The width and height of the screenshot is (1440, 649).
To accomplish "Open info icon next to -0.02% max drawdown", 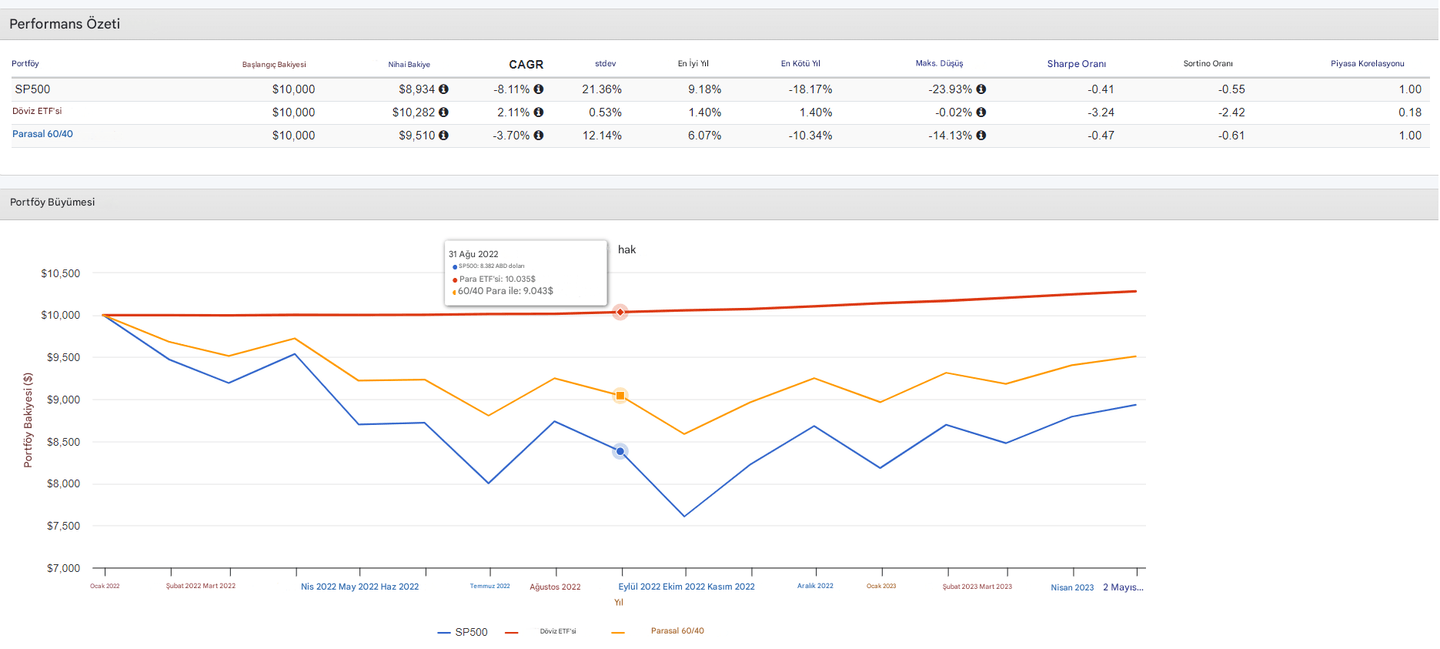I will [981, 112].
